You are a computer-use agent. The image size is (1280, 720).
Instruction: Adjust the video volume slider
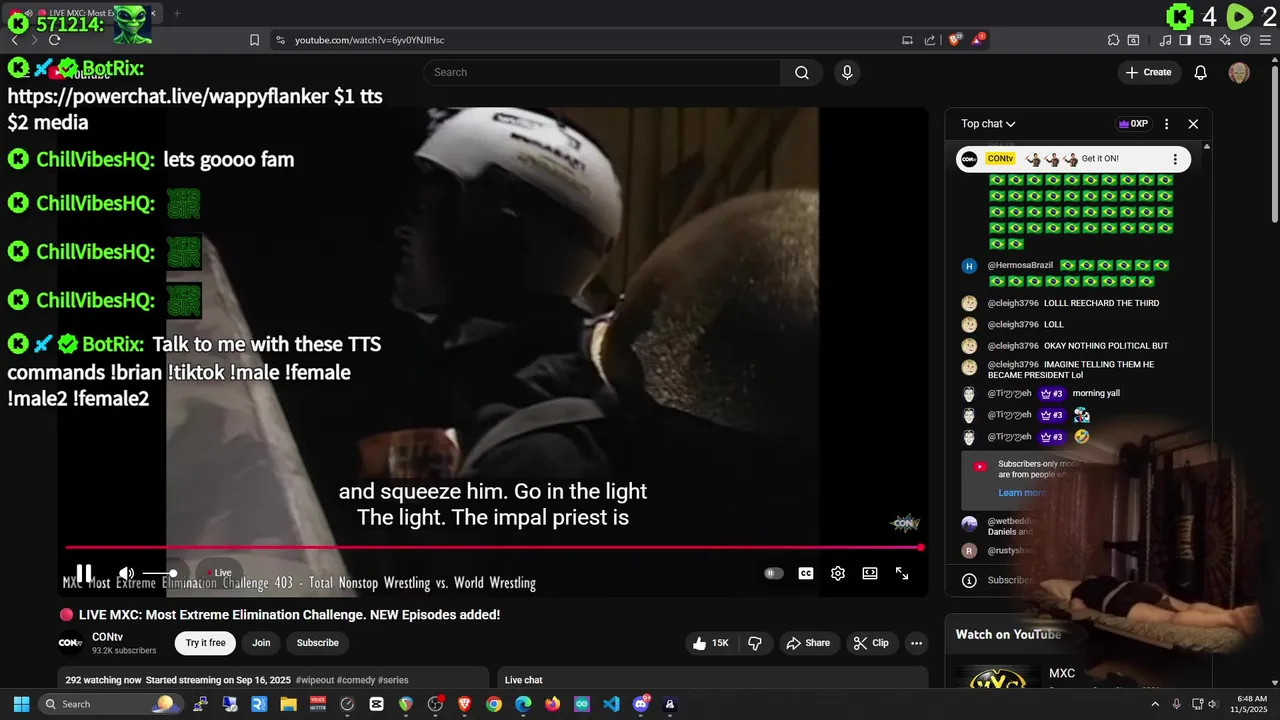160,573
